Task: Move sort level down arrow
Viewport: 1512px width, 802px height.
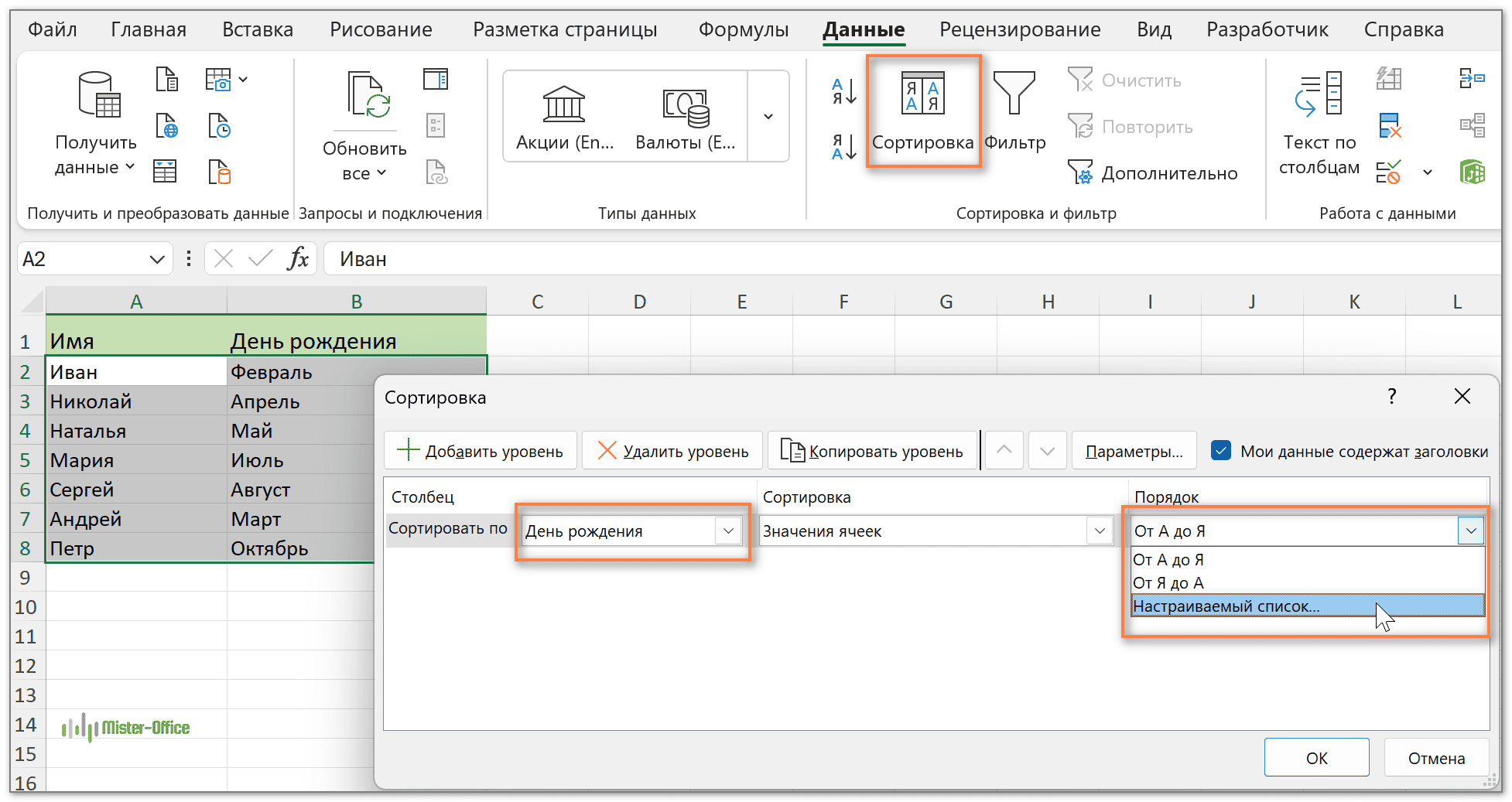Action: point(1048,451)
